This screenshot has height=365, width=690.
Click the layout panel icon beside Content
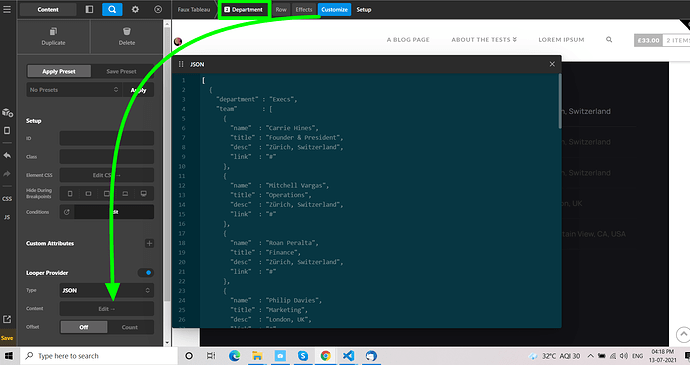click(89, 9)
